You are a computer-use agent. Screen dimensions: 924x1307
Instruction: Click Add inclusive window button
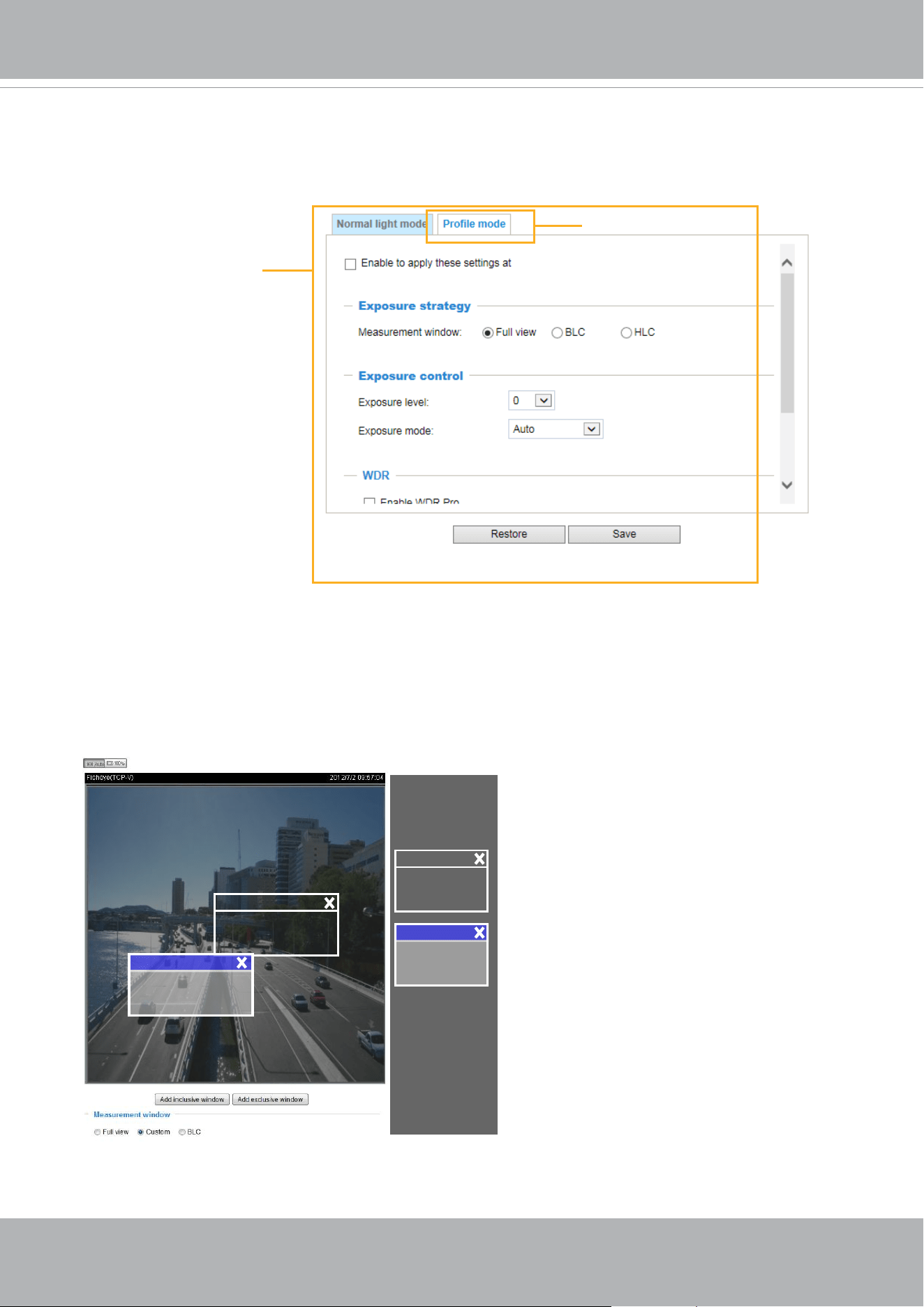[x=192, y=1100]
